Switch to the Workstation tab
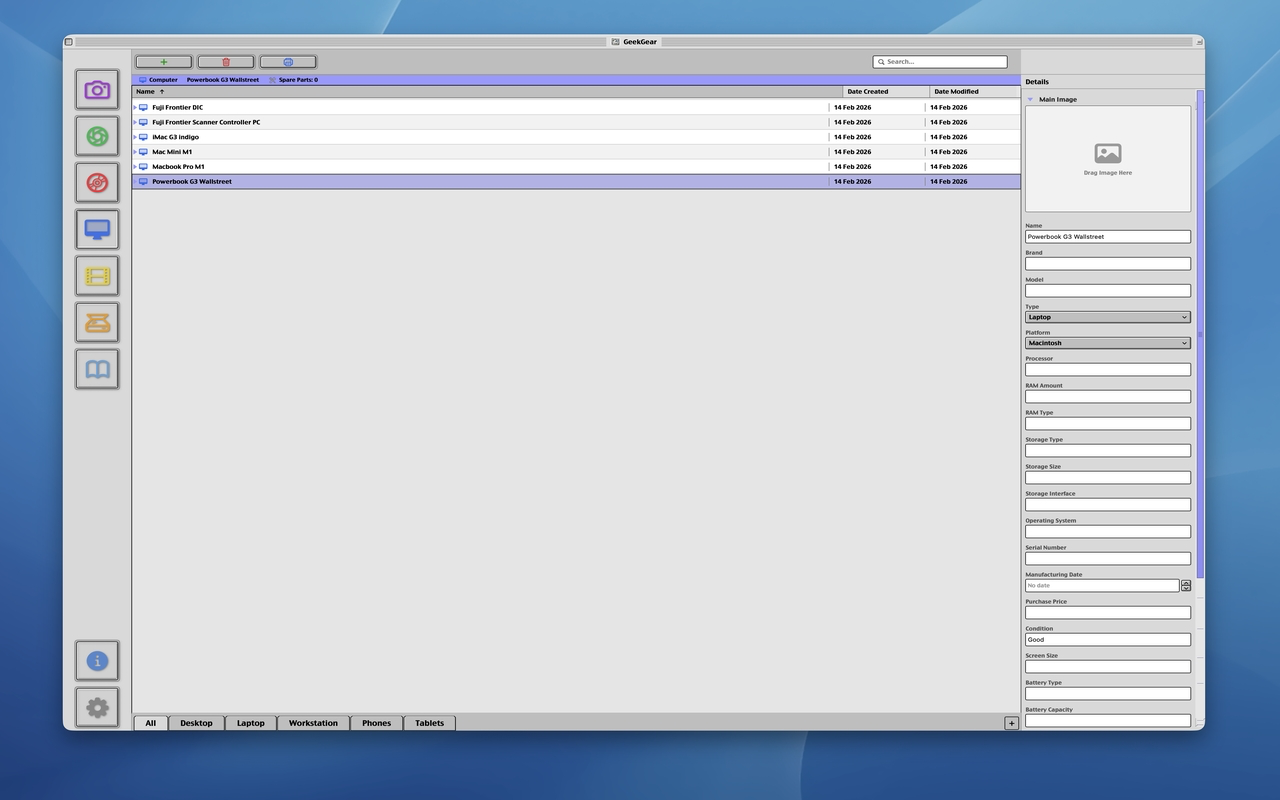This screenshot has height=800, width=1280. (x=313, y=723)
